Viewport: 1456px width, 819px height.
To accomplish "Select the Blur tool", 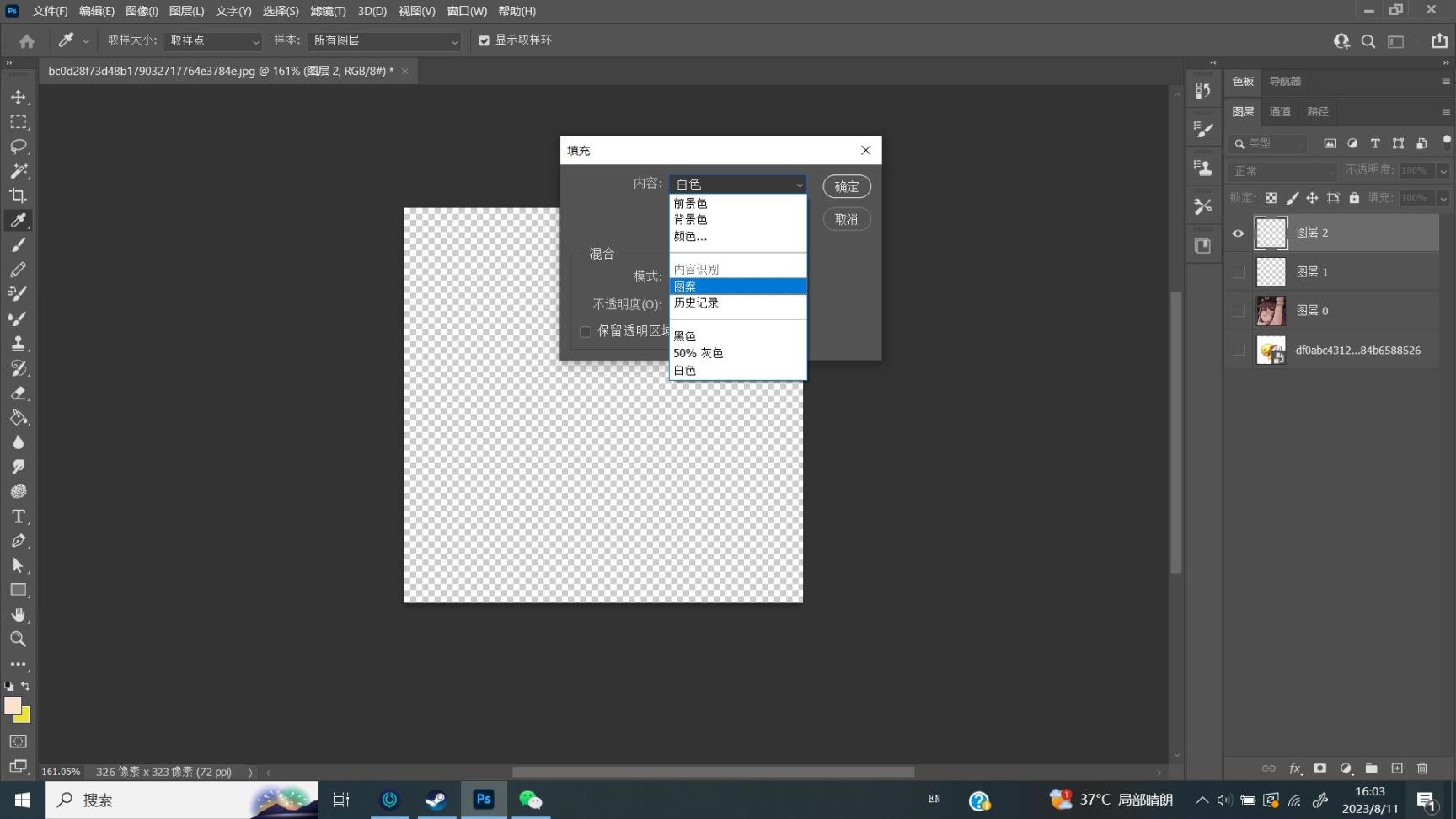I will (19, 442).
